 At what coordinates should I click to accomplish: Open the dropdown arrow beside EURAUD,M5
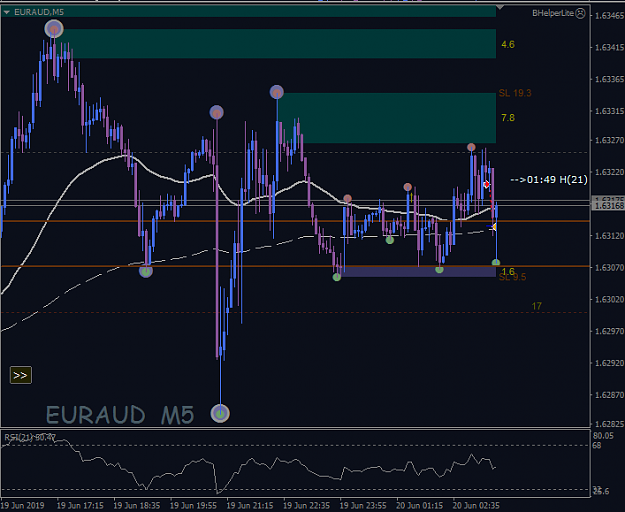point(6,12)
